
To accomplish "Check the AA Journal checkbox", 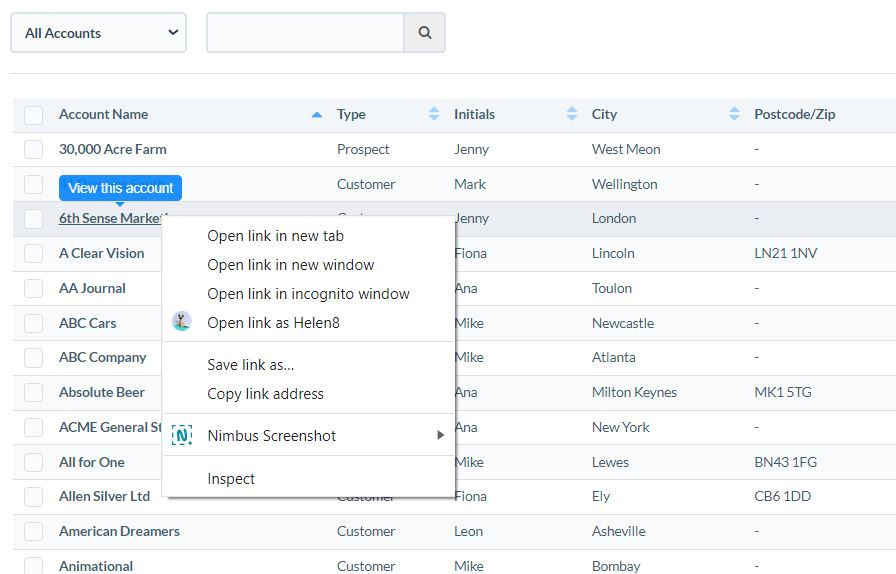I will click(x=33, y=289).
